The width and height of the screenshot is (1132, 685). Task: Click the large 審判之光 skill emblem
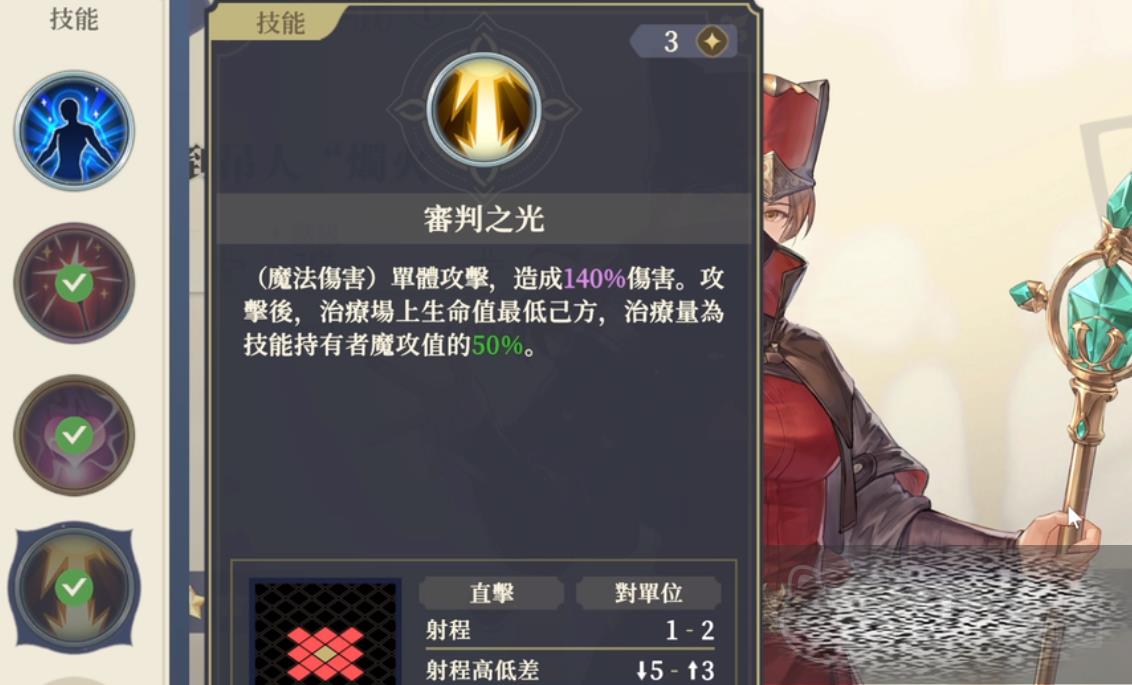tap(484, 110)
